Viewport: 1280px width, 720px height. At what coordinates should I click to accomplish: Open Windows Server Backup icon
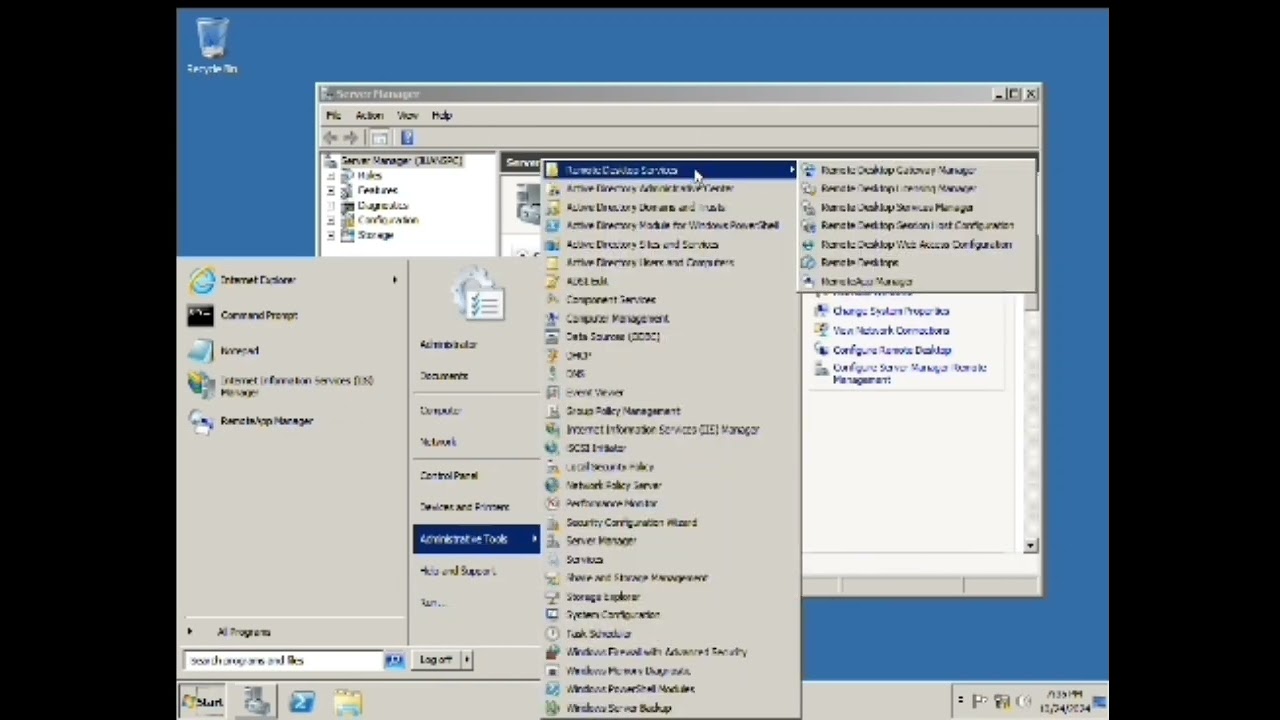tap(553, 708)
